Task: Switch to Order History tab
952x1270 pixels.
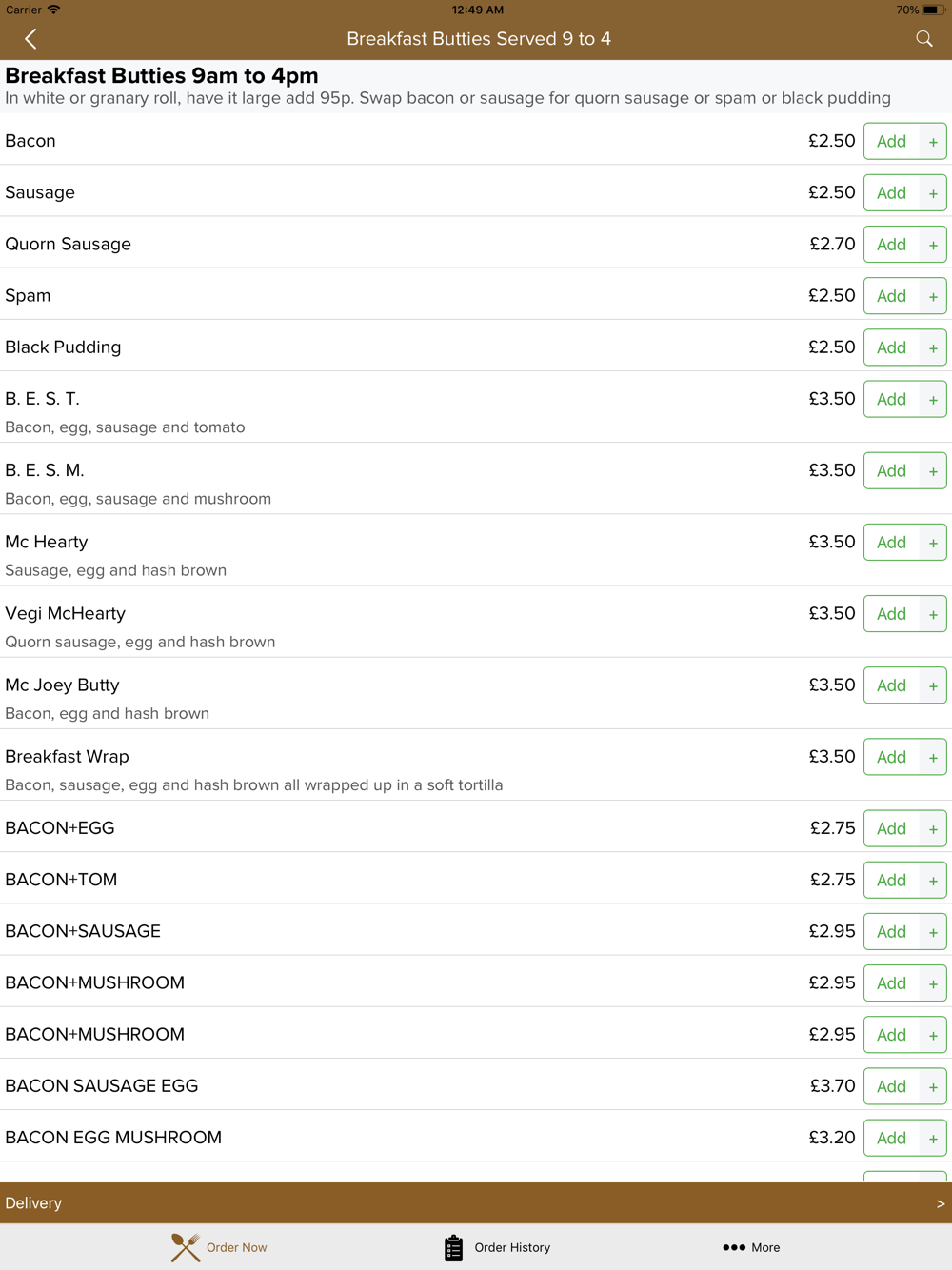Action: [497, 1247]
